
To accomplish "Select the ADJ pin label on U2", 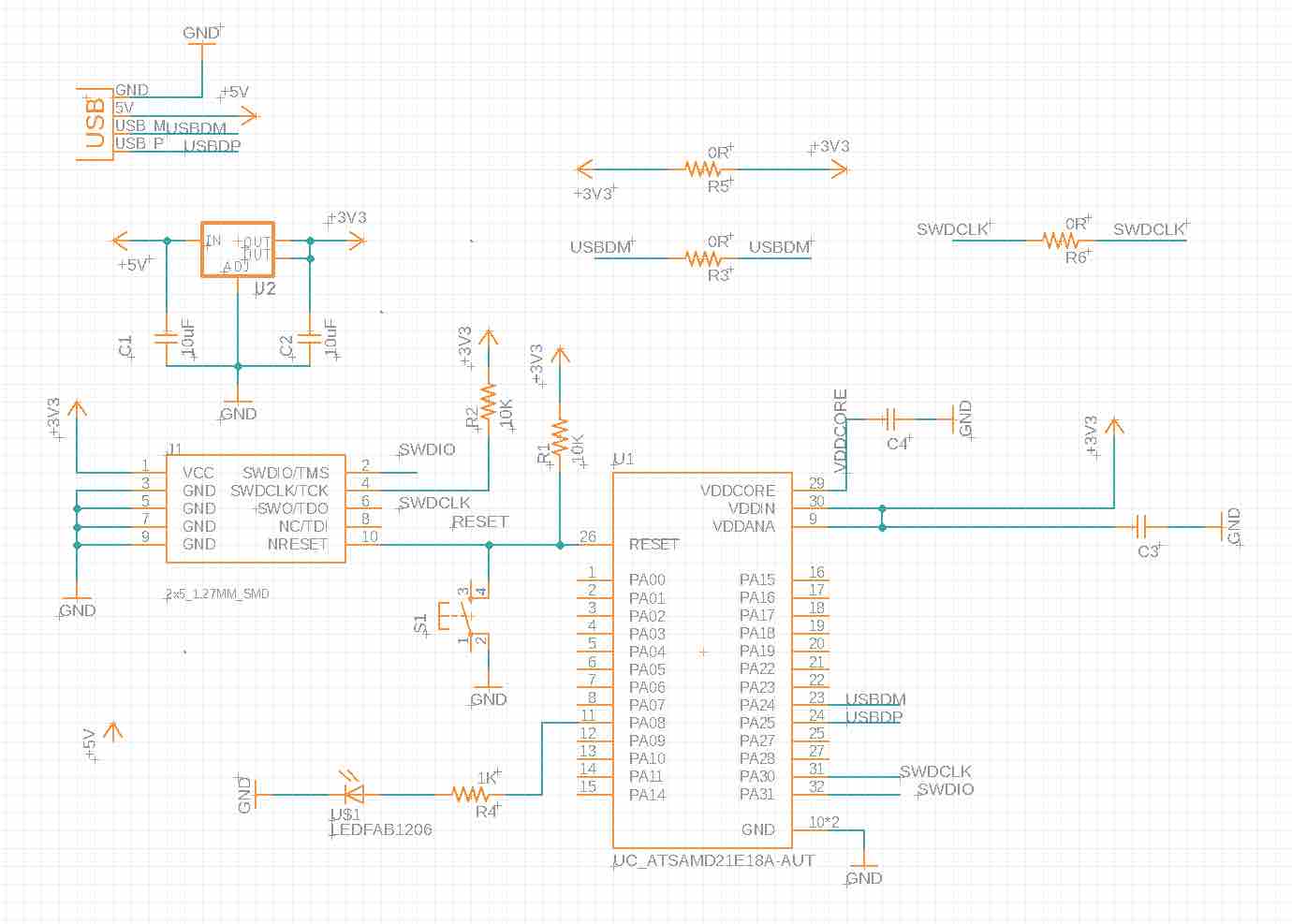I will click(x=237, y=267).
